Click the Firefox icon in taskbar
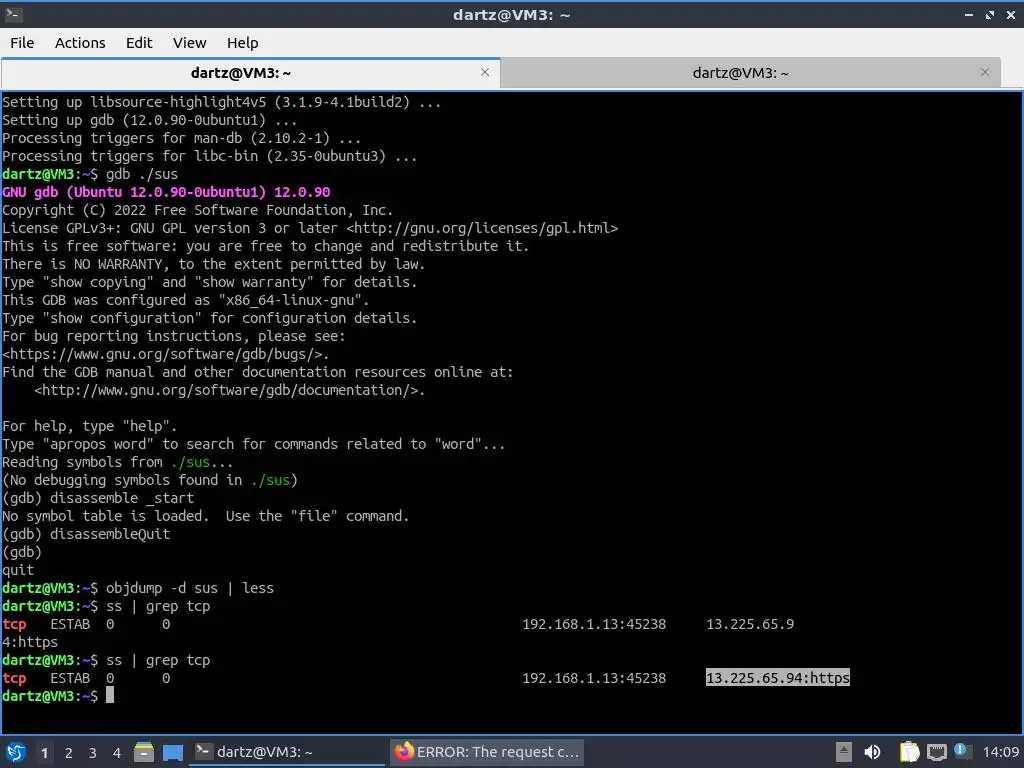 [x=404, y=752]
